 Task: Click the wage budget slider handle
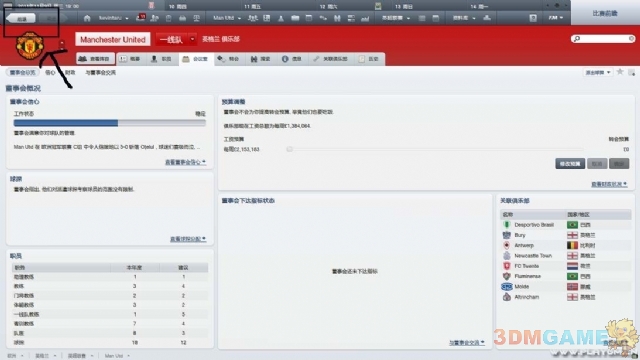(289, 149)
